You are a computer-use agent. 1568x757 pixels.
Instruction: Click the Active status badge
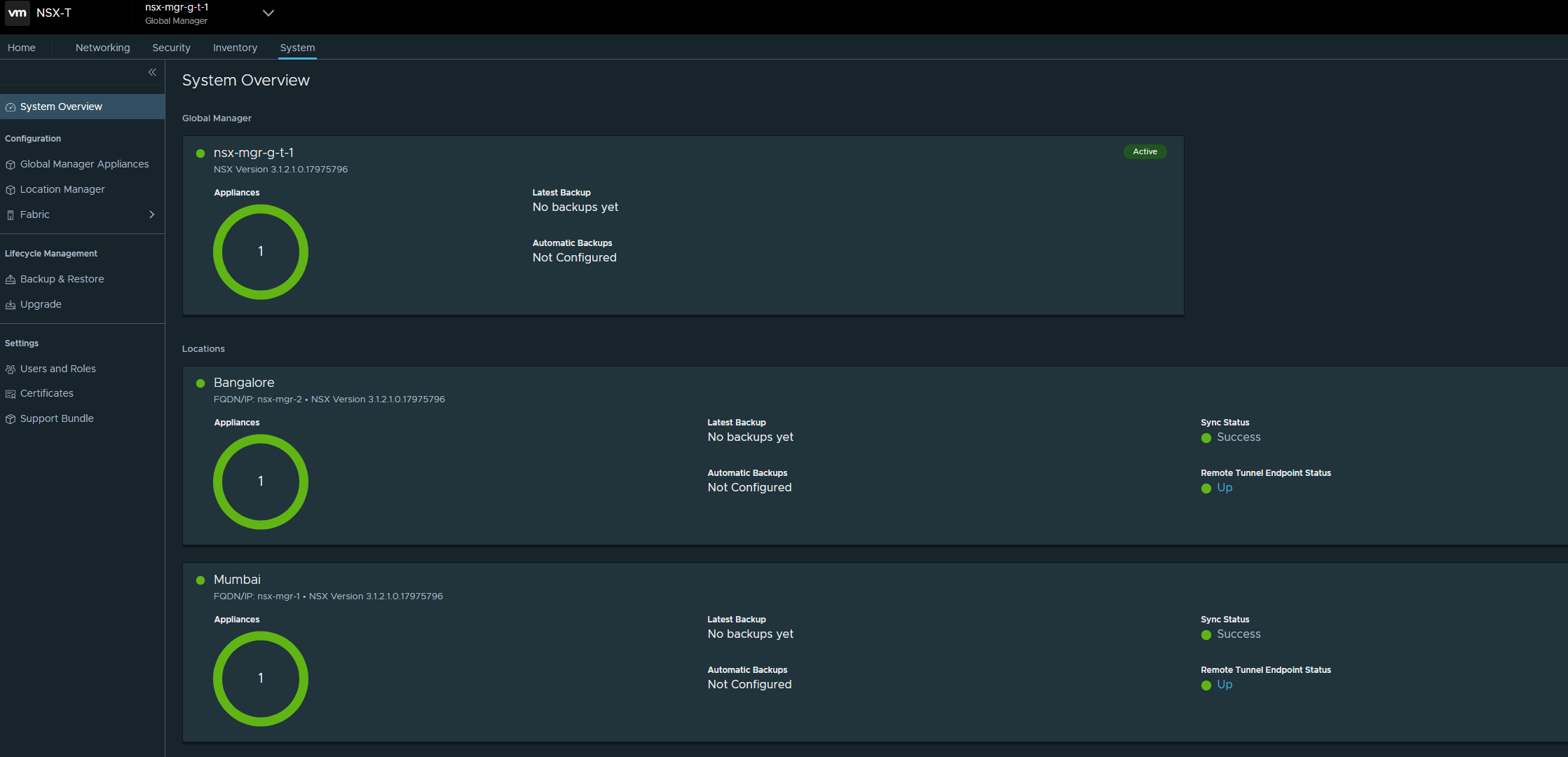pos(1145,151)
